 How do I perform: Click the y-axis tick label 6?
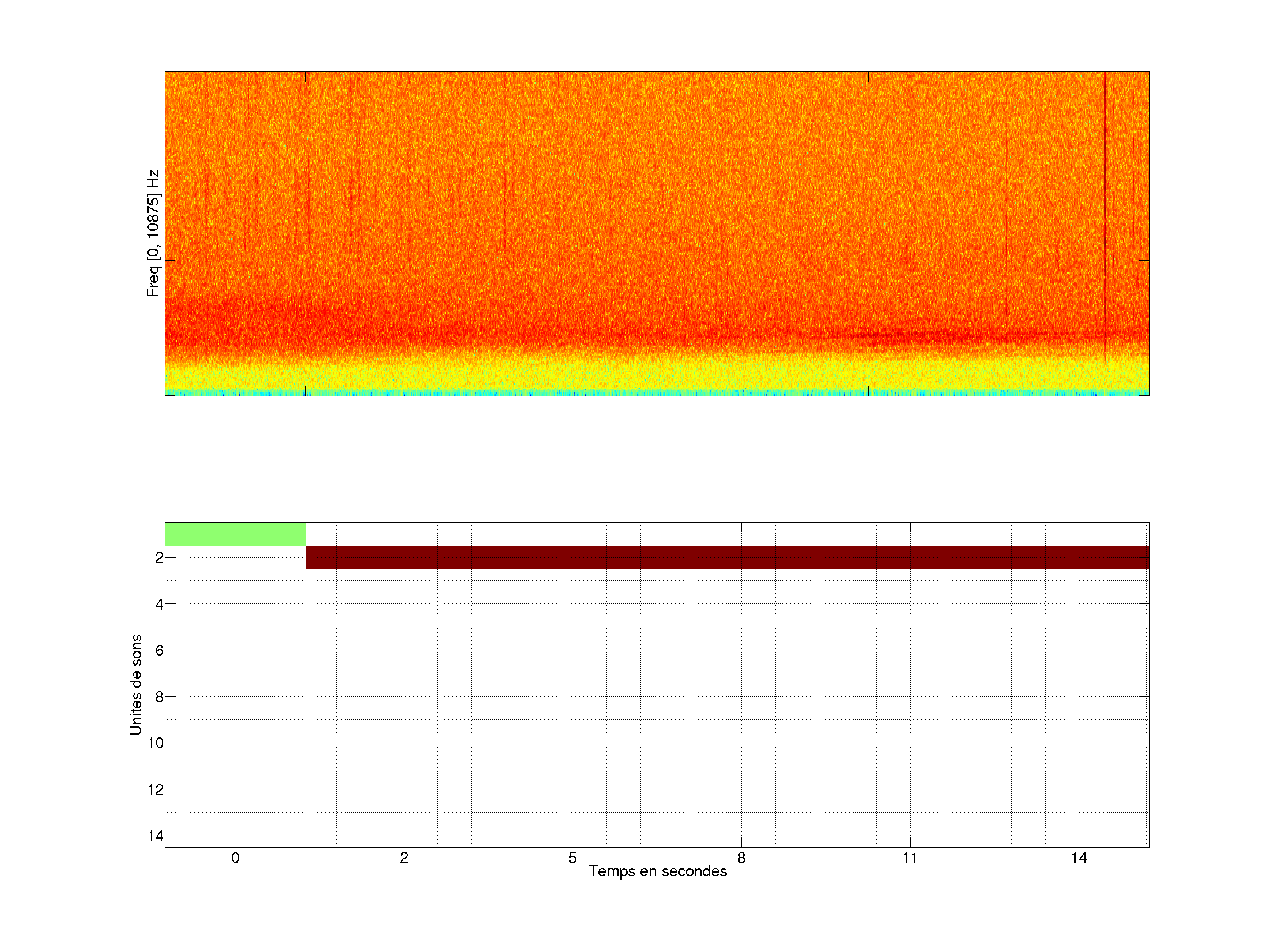[159, 650]
